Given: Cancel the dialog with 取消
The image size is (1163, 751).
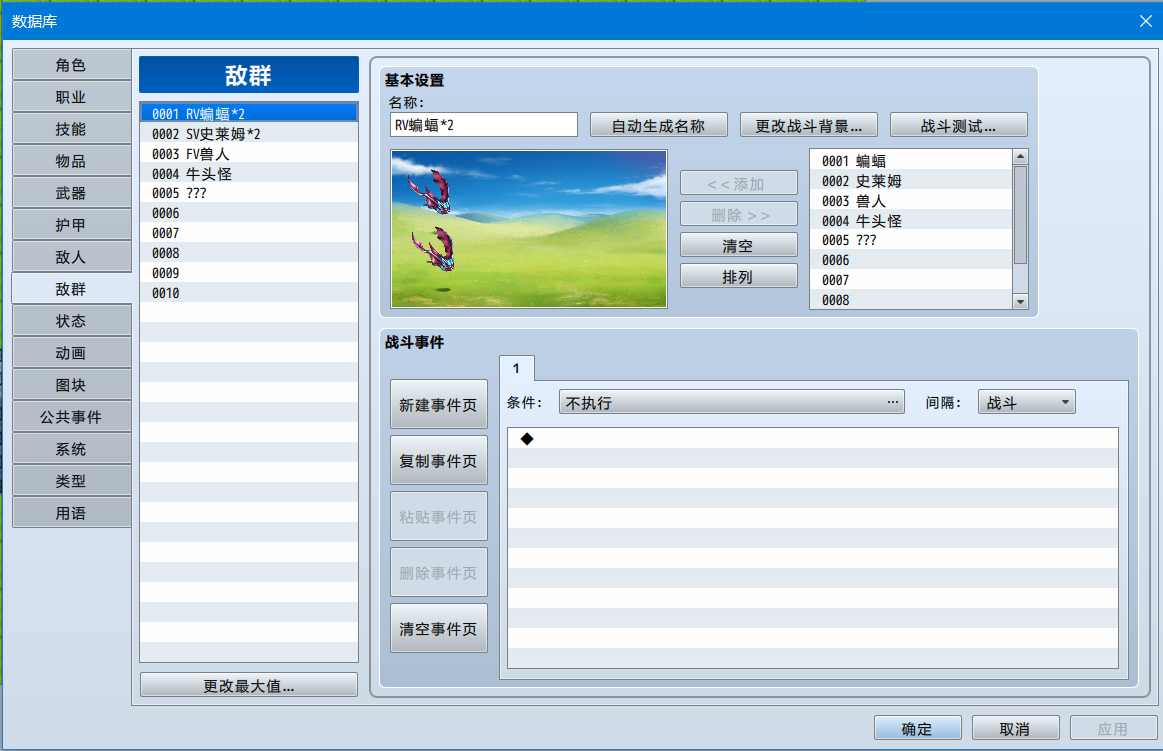Looking at the screenshot, I should coord(1015,728).
